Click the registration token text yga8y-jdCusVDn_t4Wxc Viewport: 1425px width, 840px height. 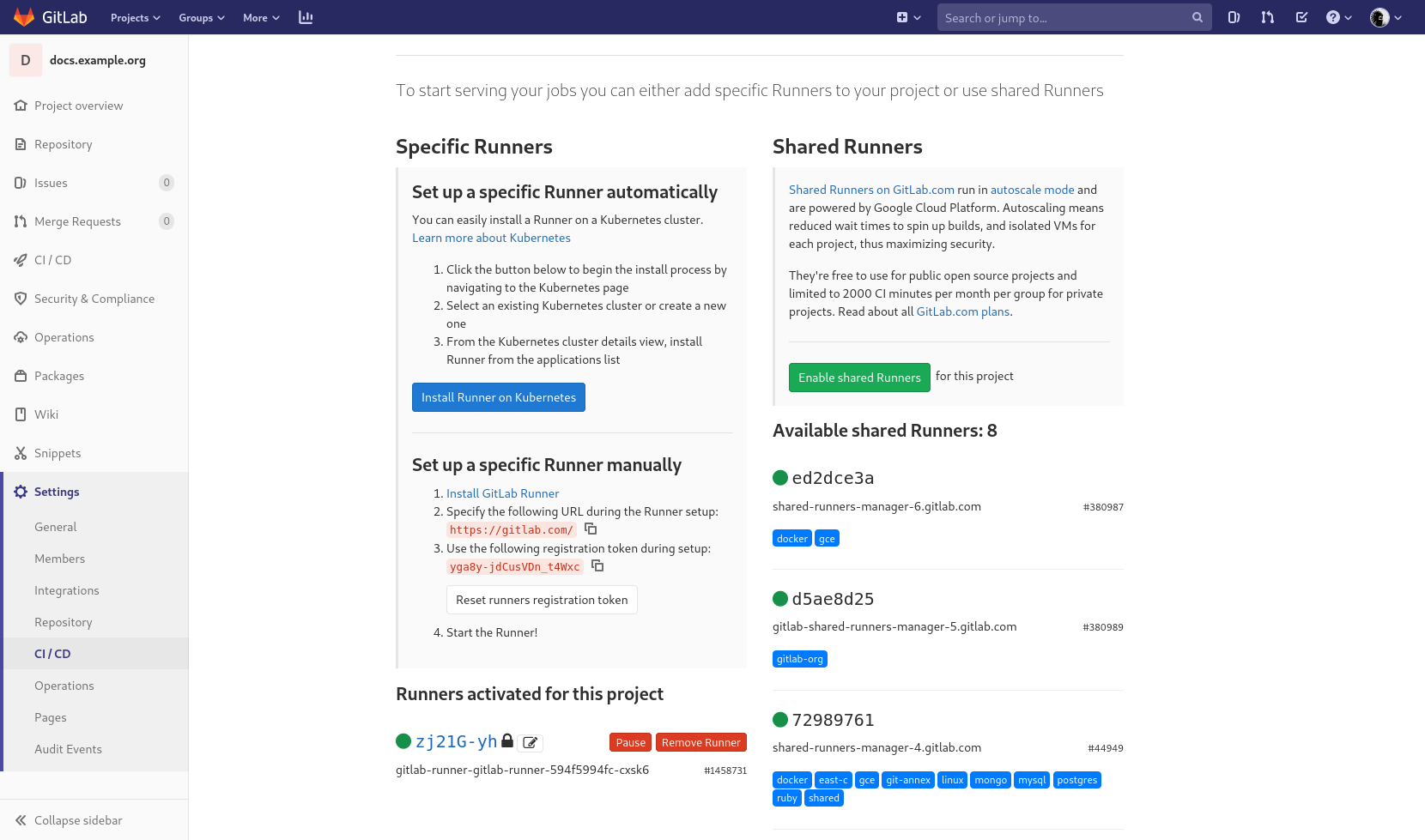pos(515,566)
